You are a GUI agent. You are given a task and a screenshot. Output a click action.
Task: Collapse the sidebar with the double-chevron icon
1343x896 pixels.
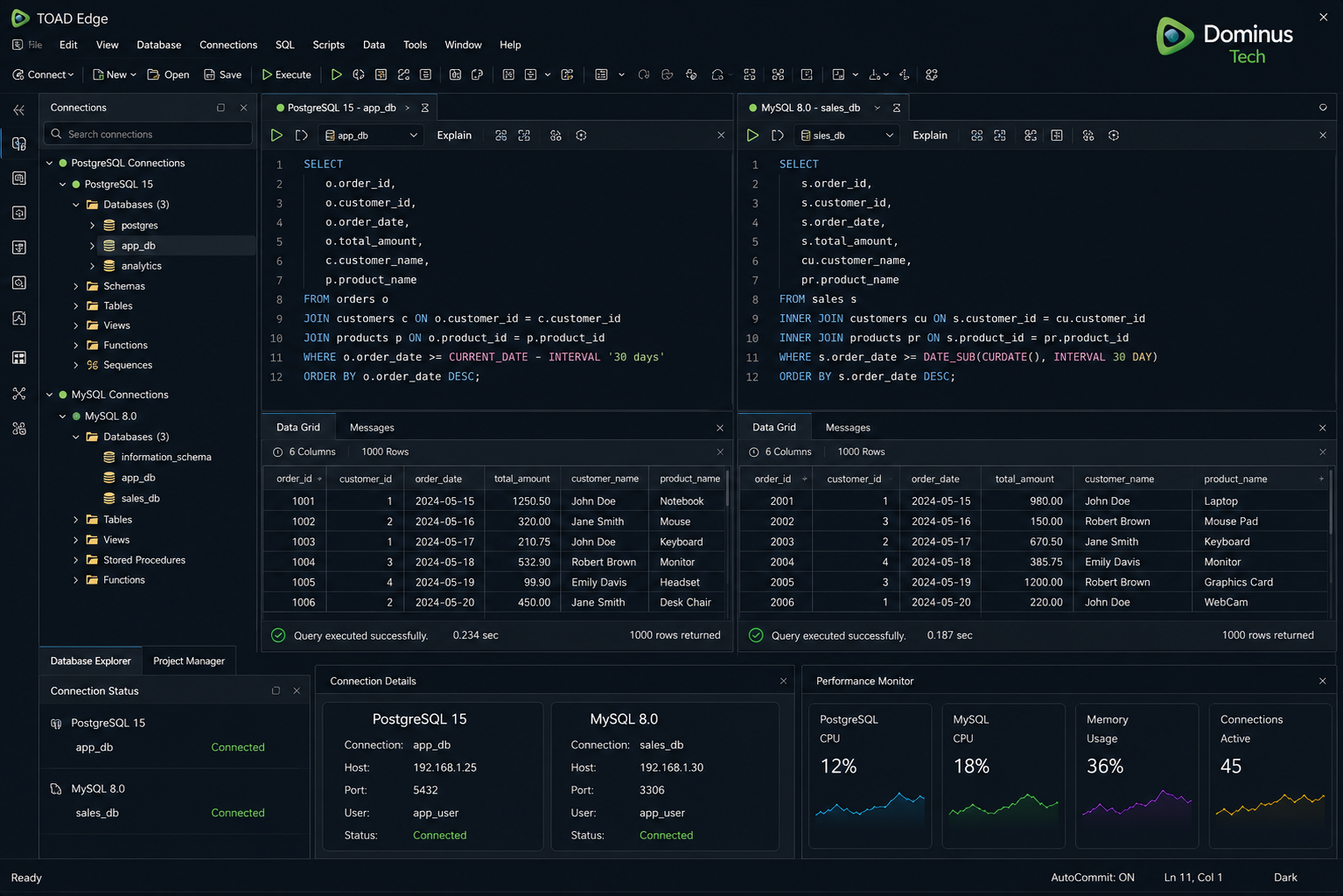(x=19, y=110)
